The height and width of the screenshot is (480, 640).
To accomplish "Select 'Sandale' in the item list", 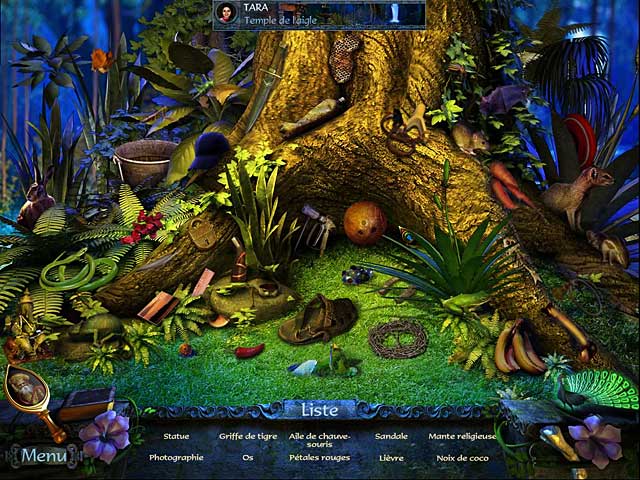I will pyautogui.click(x=391, y=436).
